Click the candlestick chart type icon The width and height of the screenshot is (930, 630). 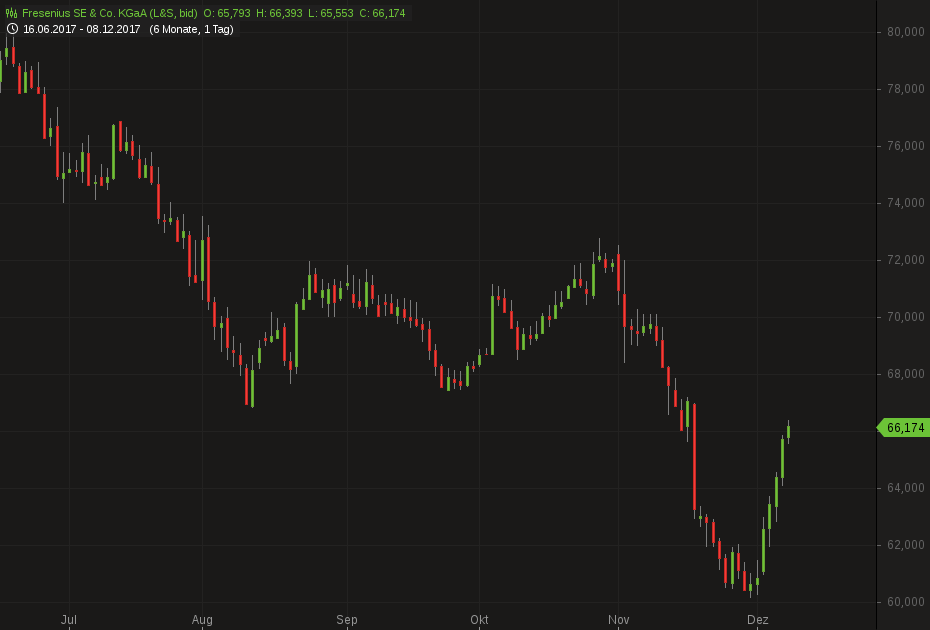[x=12, y=13]
